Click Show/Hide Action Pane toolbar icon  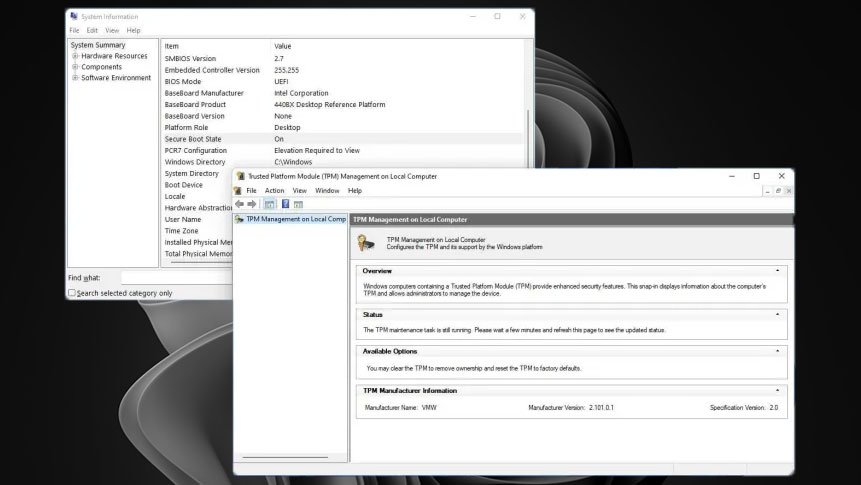(x=298, y=204)
